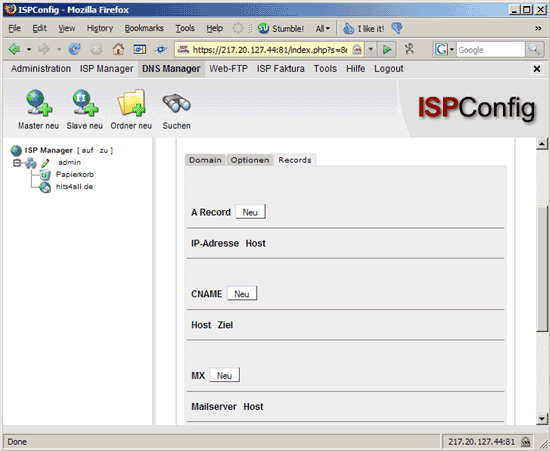Create a folder with Ordner neu icon
The image size is (550, 451).
[131, 103]
